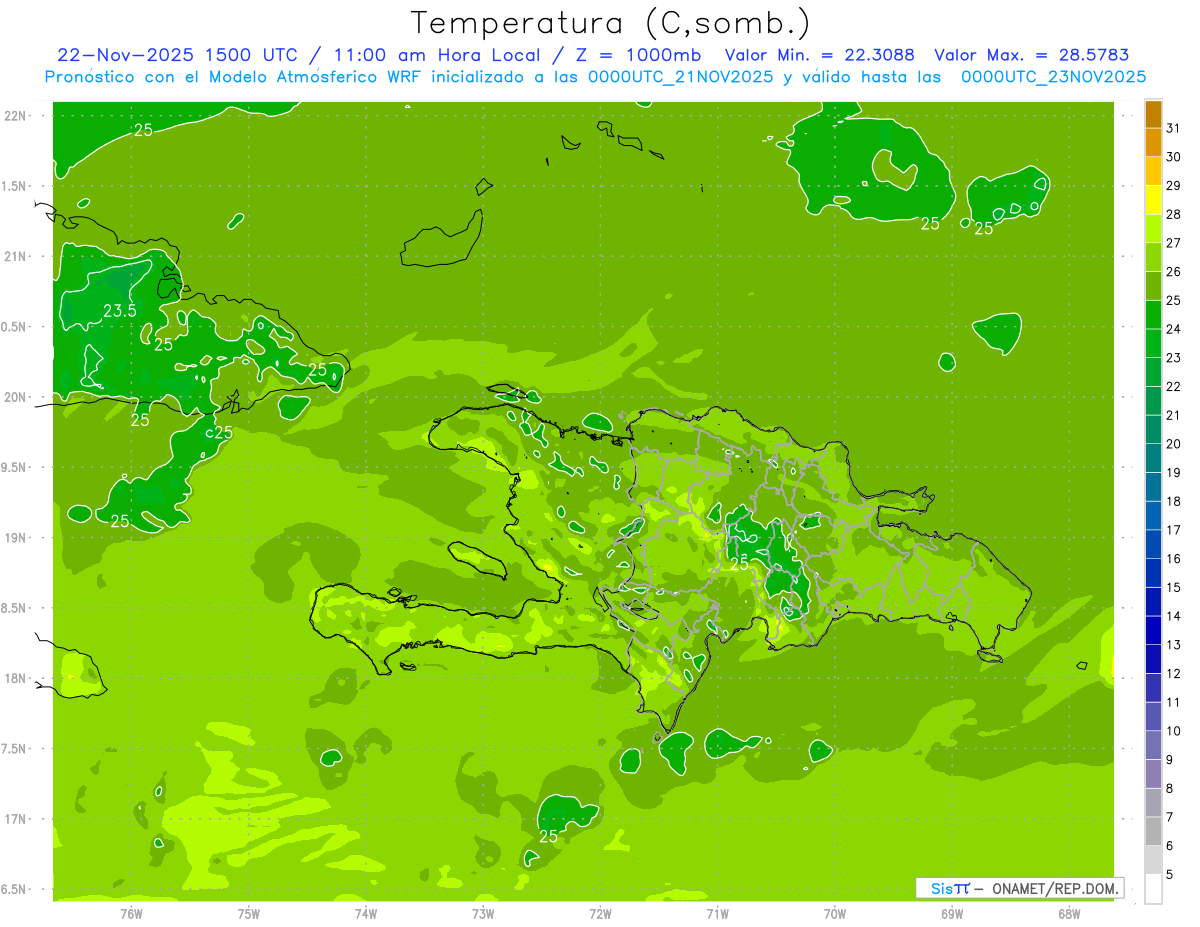Click the "21N" latitude axis label

coord(17,256)
